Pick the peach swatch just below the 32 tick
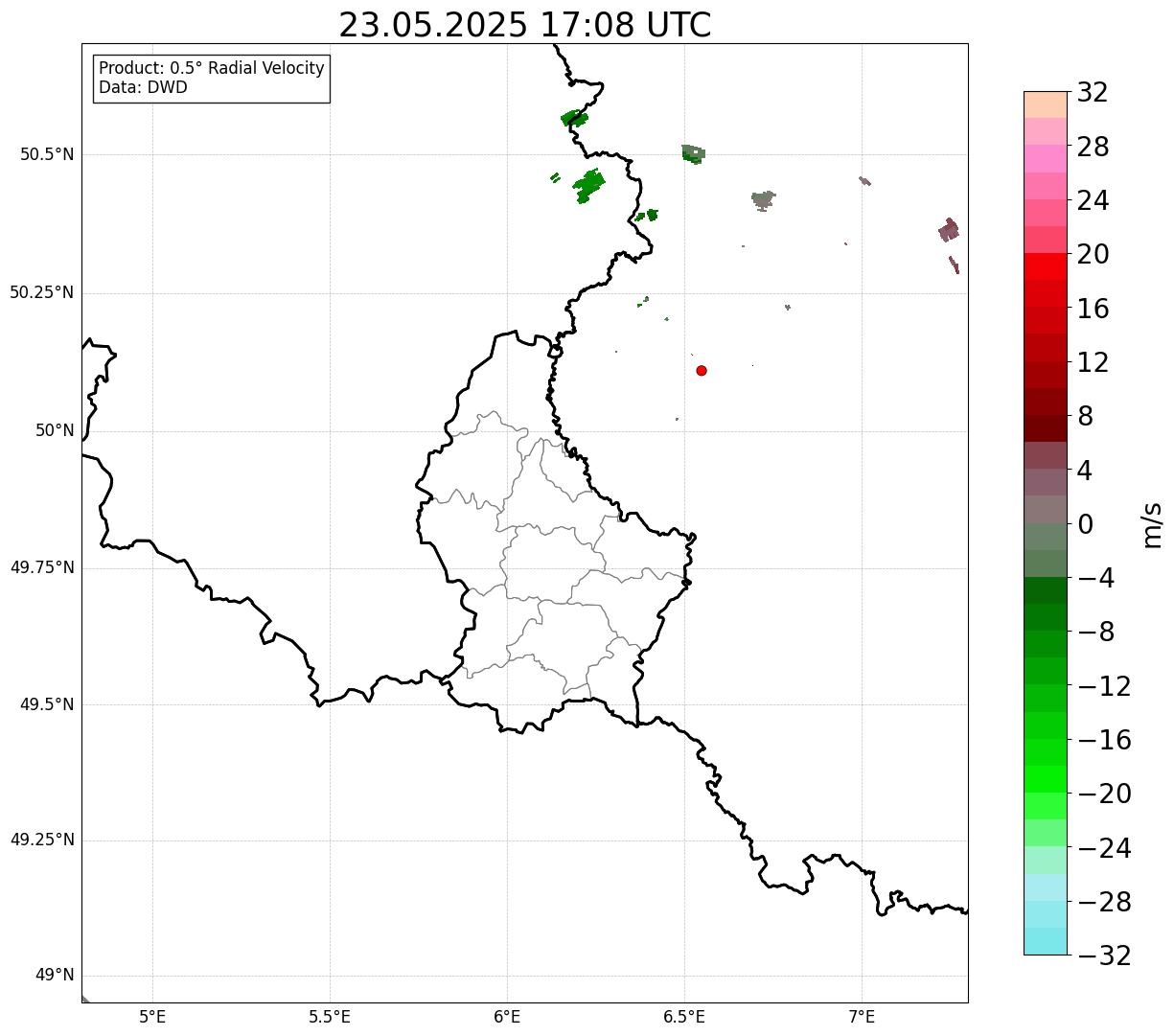 [1046, 104]
